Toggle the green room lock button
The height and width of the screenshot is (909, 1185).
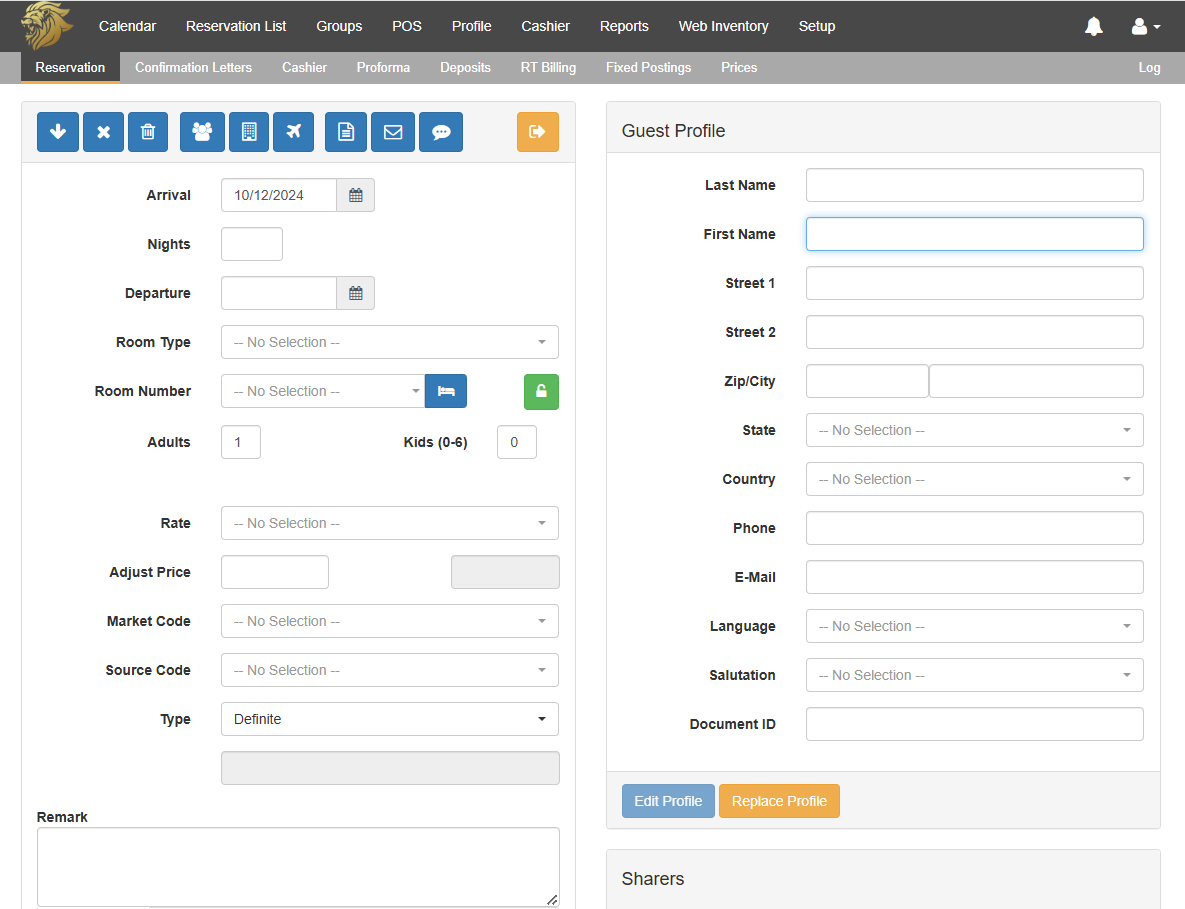541,392
